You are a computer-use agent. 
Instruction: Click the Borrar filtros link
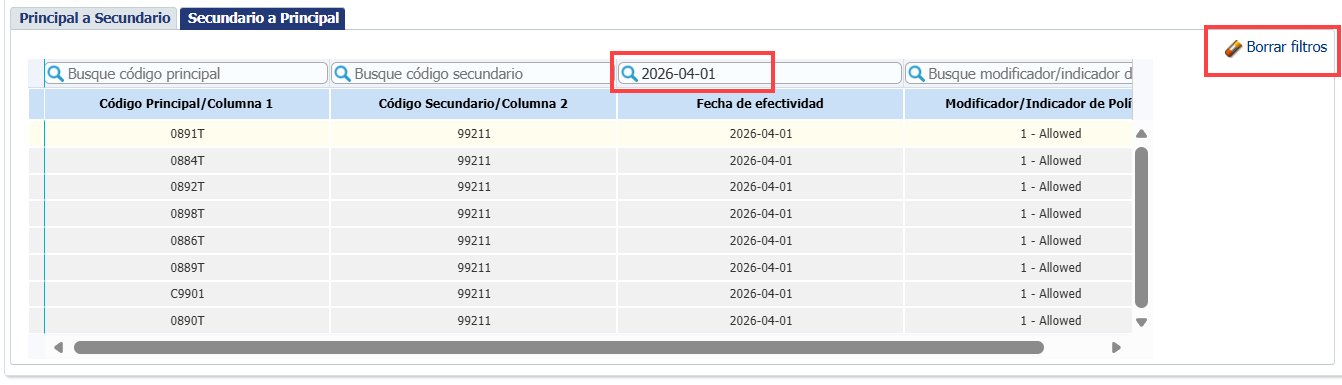click(x=1287, y=47)
